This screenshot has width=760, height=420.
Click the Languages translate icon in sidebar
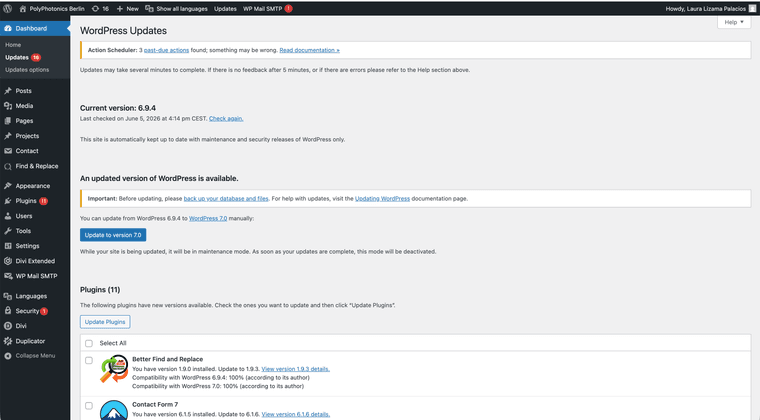[8, 296]
